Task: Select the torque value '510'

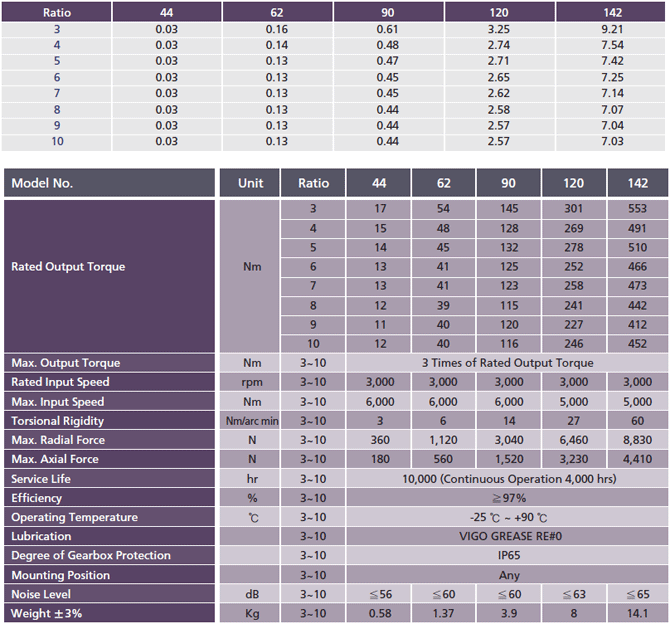Action: pos(638,247)
